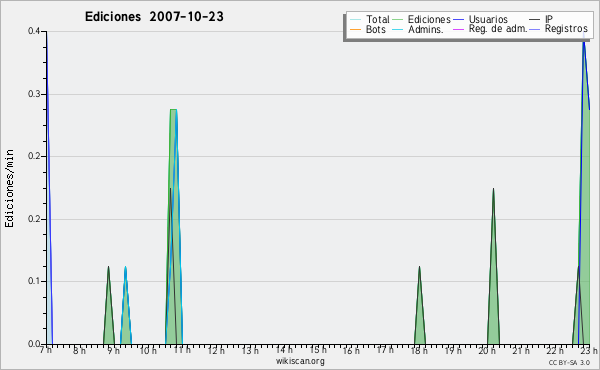The height and width of the screenshot is (370, 600).
Task: Click the orange line swatch beside Bots
Action: coord(355,29)
